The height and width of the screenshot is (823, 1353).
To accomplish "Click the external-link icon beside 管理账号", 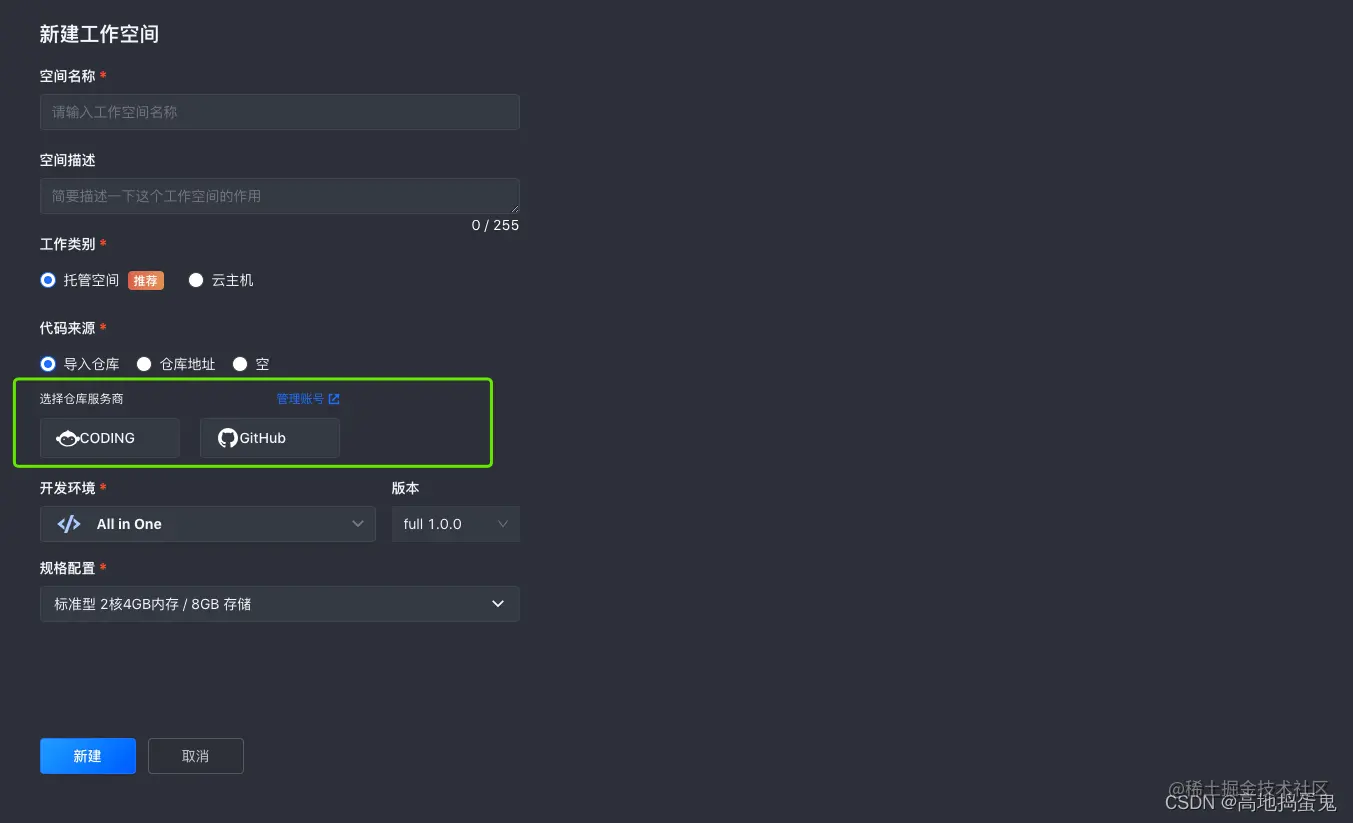I will pos(334,398).
